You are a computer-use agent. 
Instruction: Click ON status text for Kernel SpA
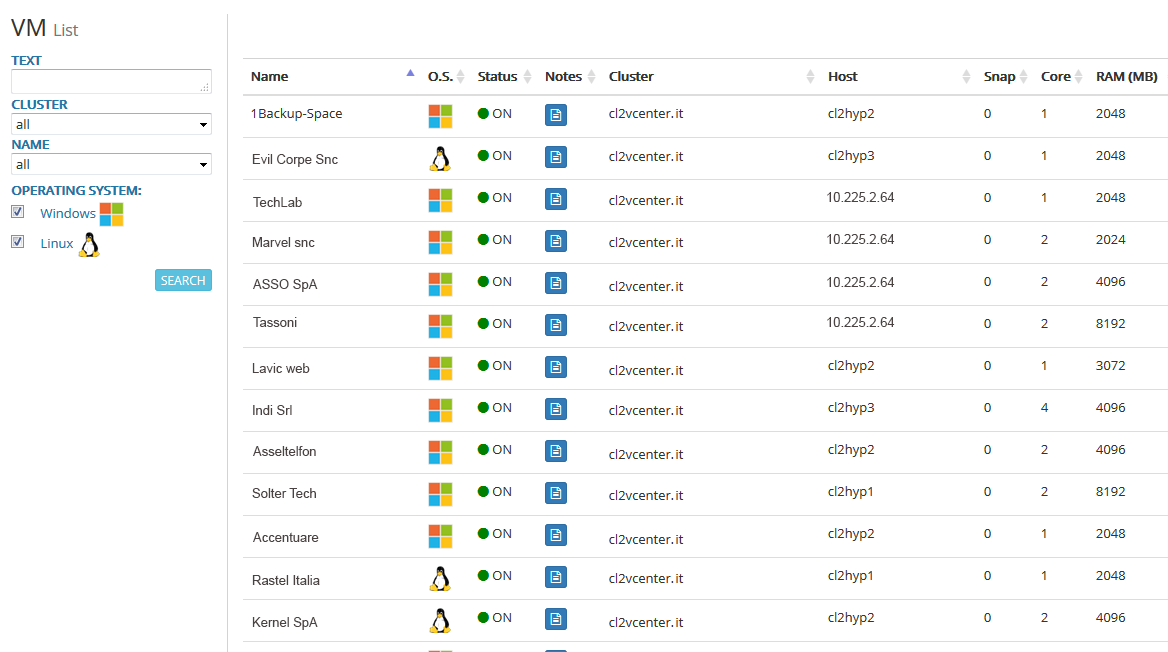click(x=502, y=618)
